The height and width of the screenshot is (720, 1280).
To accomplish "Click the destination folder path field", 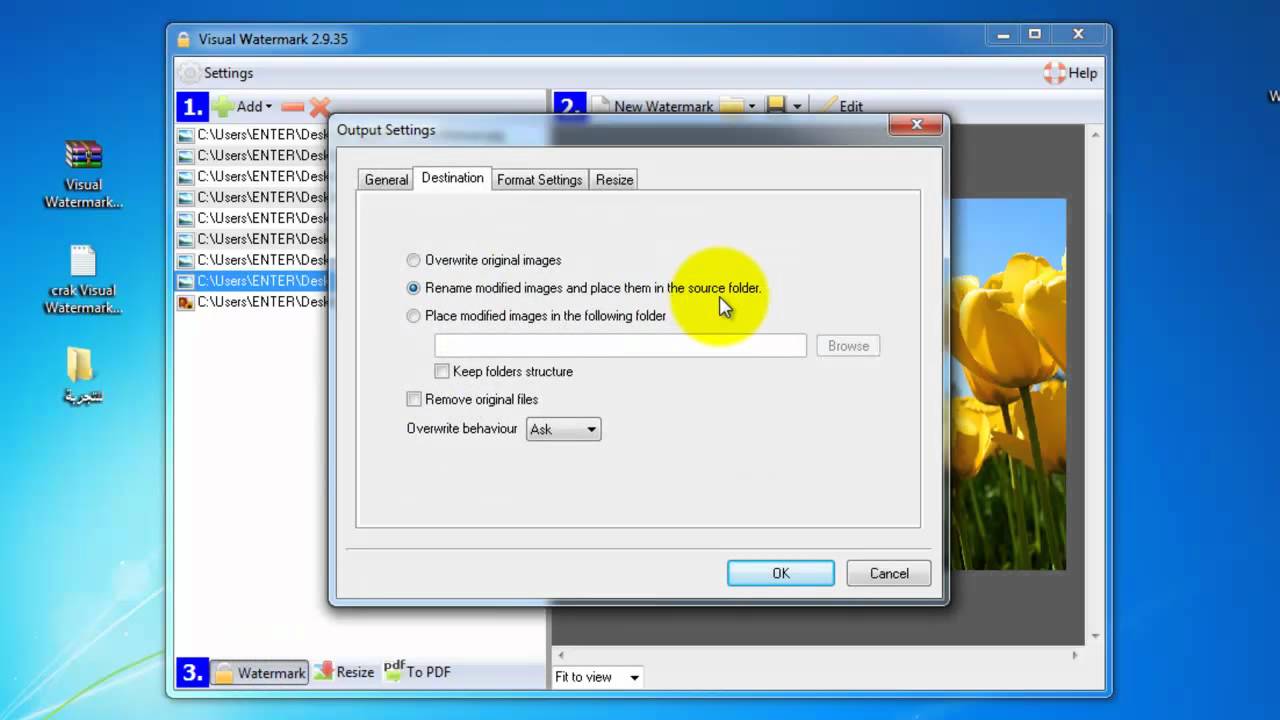I will pos(620,345).
